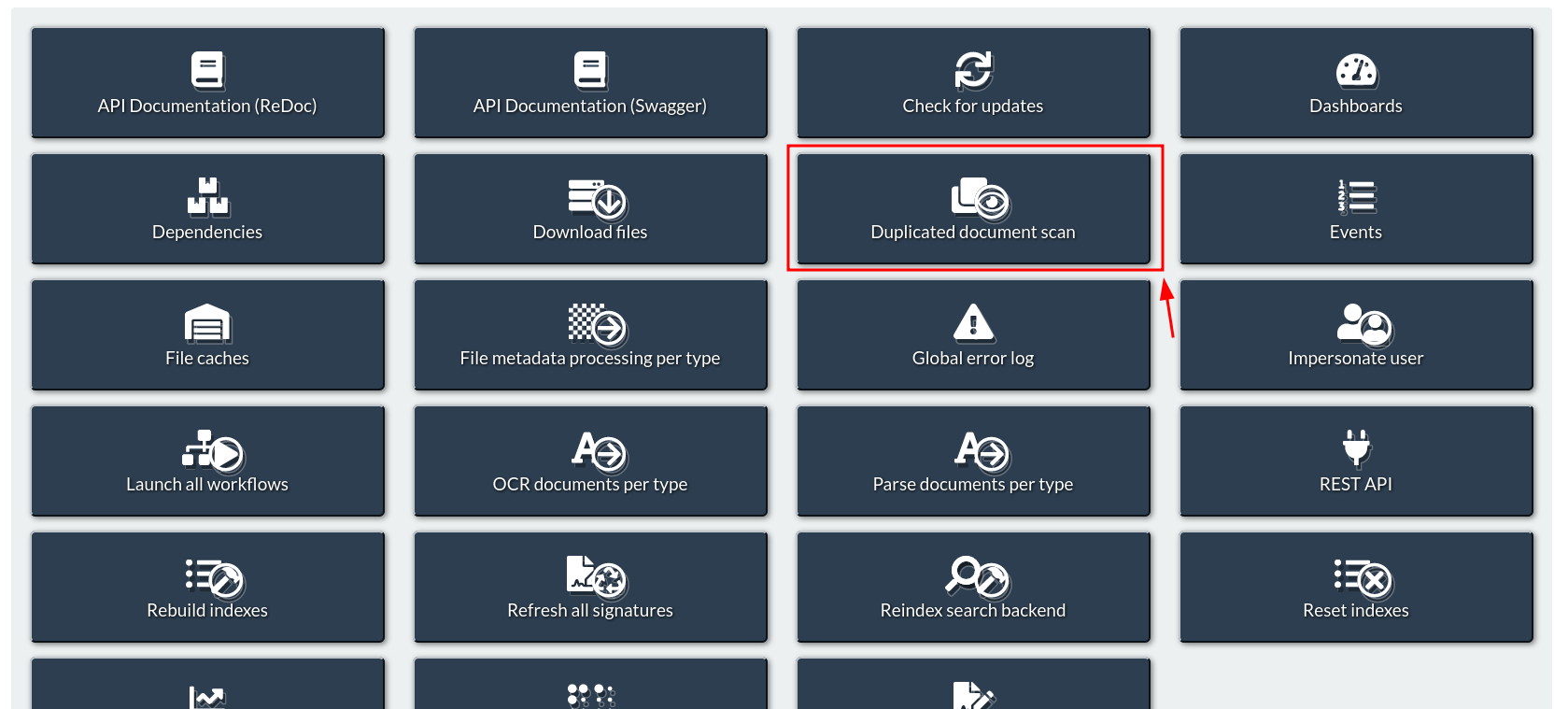Screen dimensions: 1568x709
Task: Open the Dashboards gauge icon
Action: [x=1356, y=71]
